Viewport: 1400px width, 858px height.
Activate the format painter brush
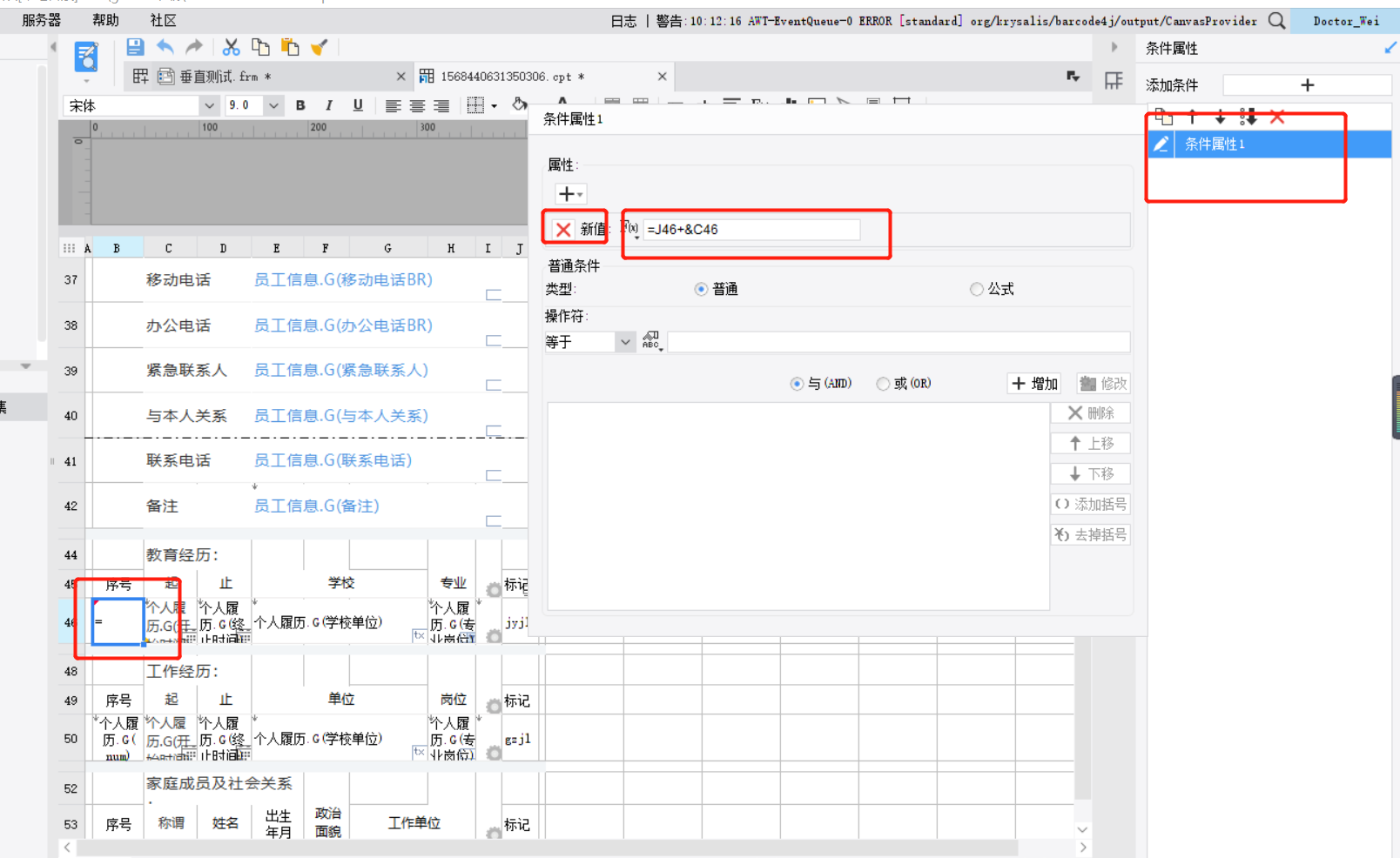[319, 47]
